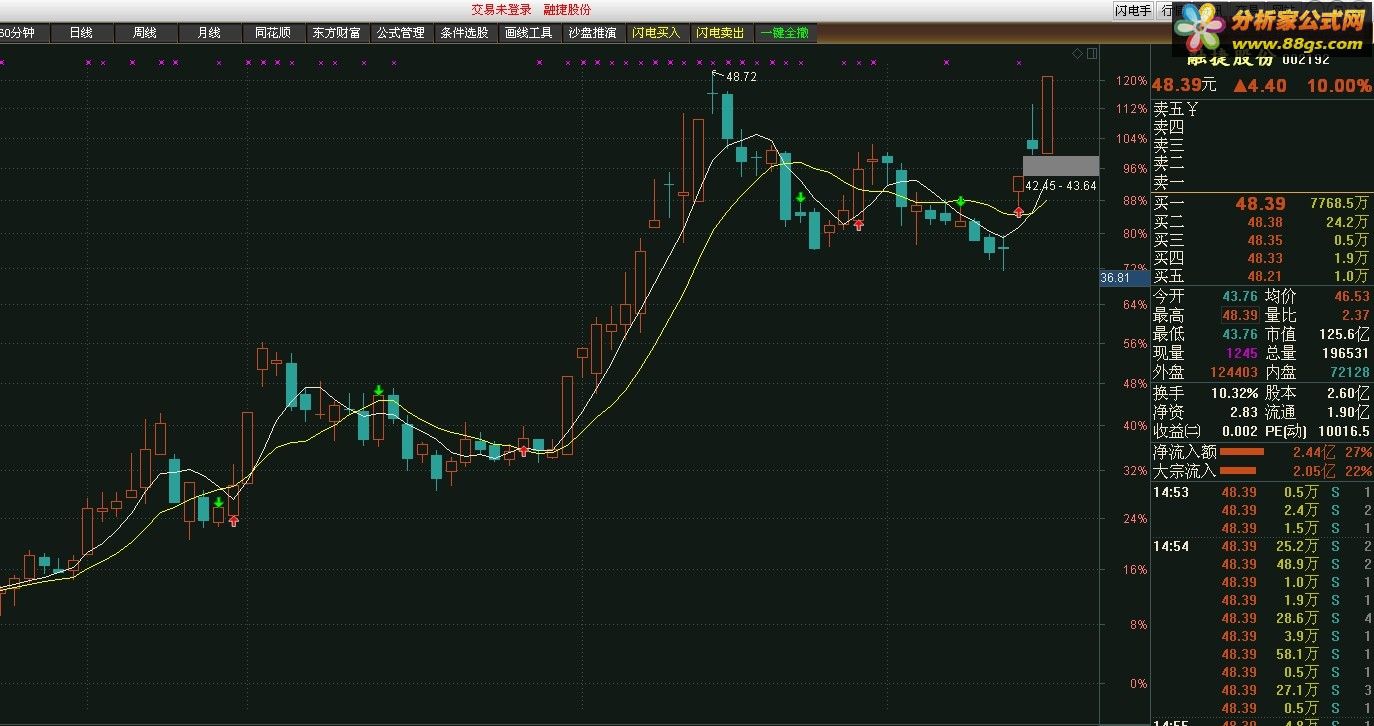Click the 48.39元 current price

click(1184, 86)
